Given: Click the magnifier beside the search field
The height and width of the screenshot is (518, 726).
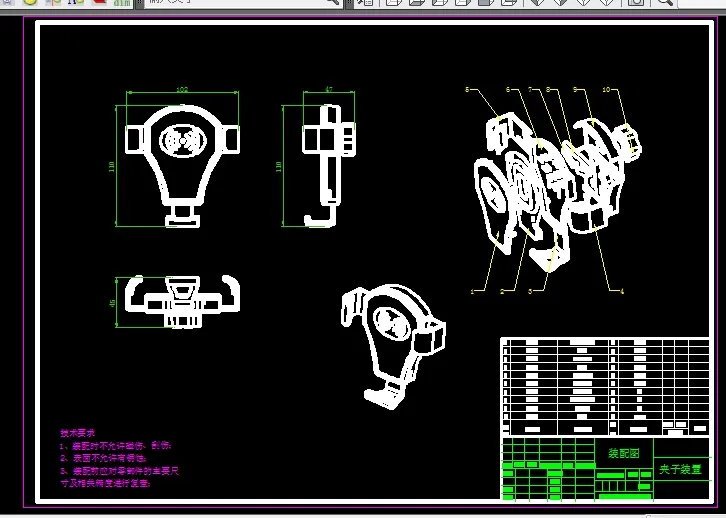Looking at the screenshot, I should pyautogui.click(x=333, y=2).
